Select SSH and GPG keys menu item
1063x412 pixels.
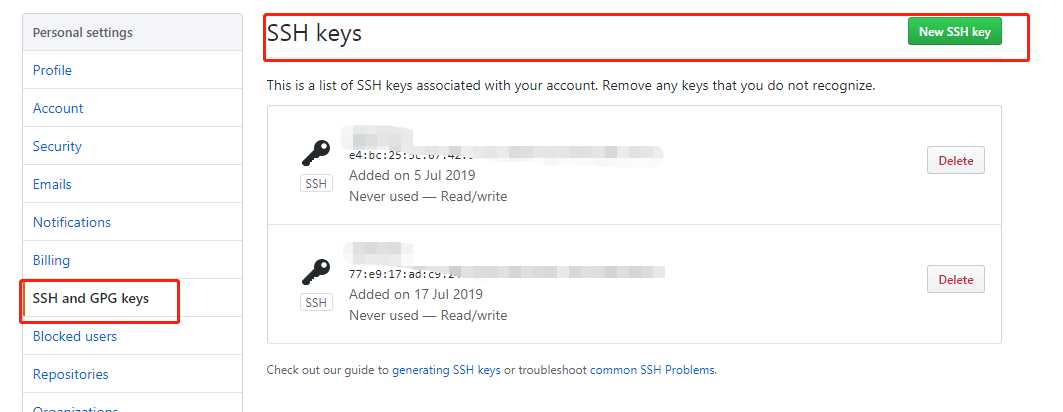[x=91, y=298]
